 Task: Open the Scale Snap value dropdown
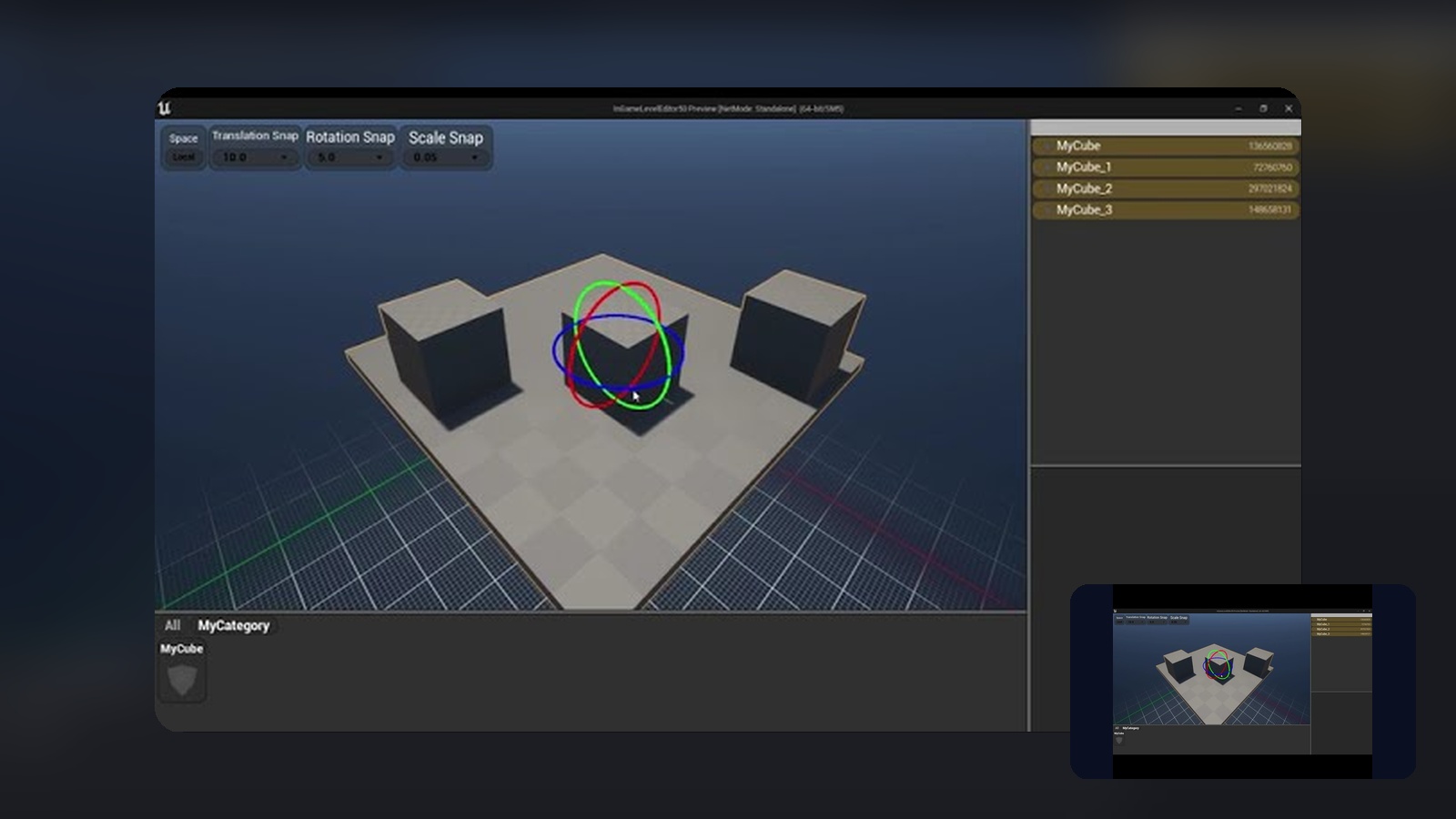coord(474,155)
